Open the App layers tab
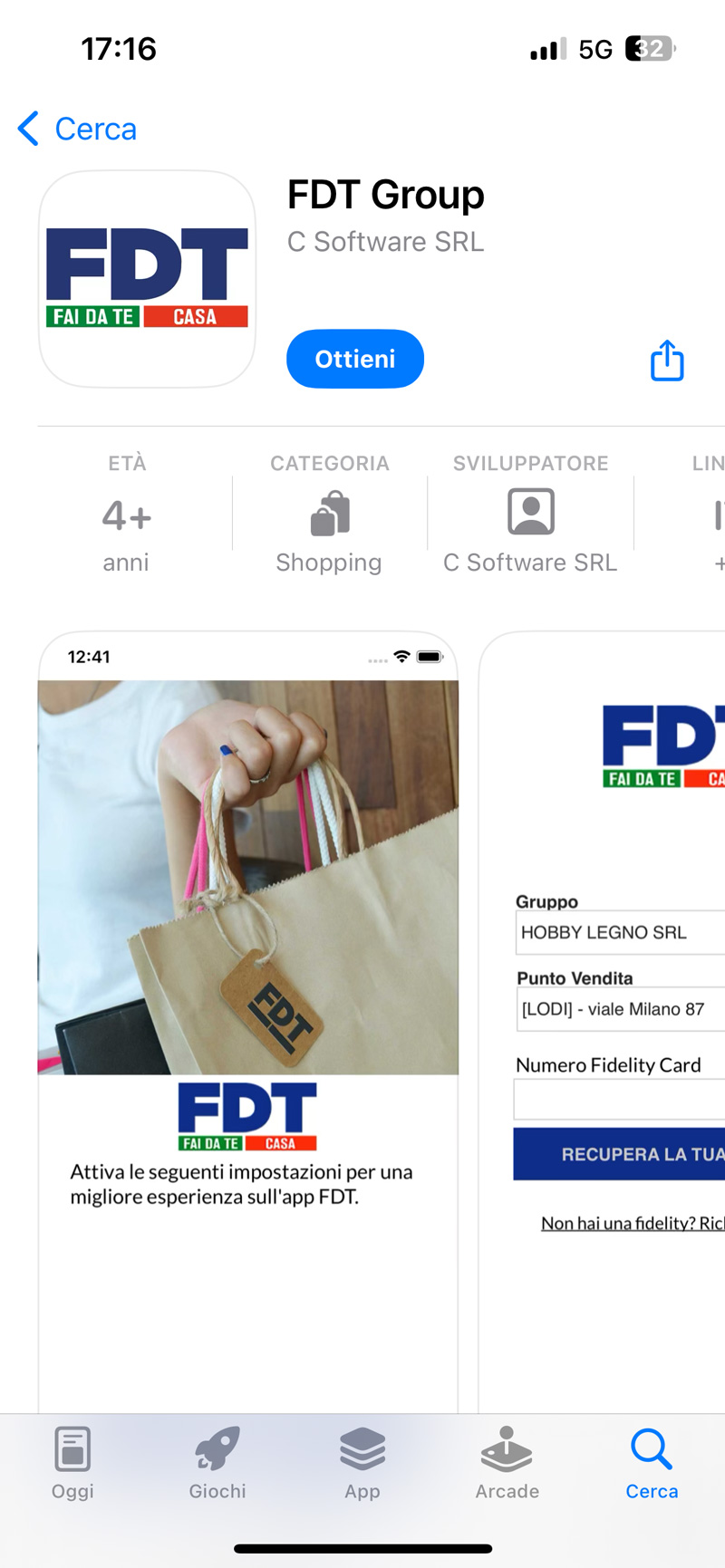725x1568 pixels. 362,1463
